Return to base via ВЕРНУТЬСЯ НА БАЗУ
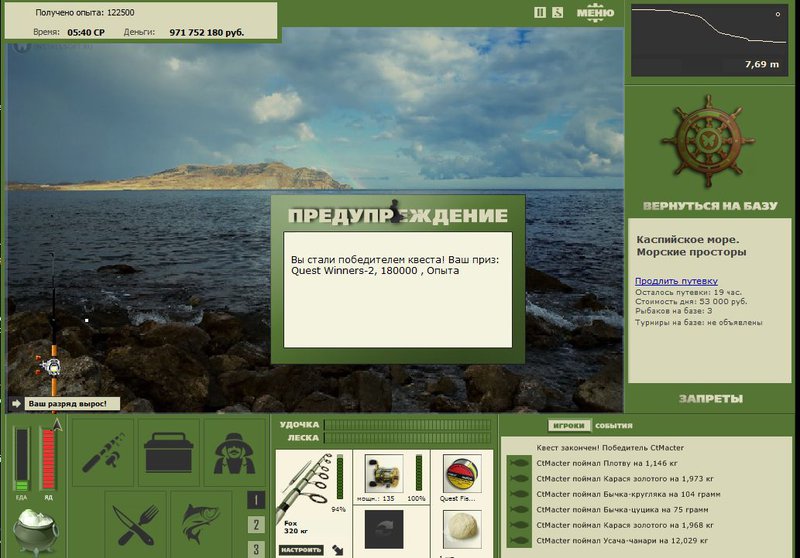This screenshot has width=800, height=558. tap(710, 206)
